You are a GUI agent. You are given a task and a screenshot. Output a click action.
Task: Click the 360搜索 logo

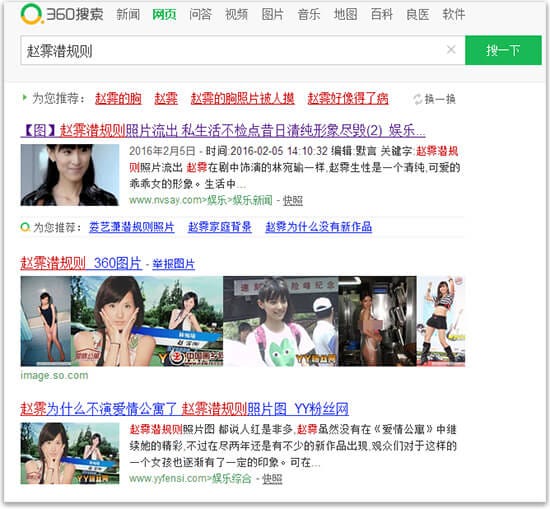click(x=62, y=14)
